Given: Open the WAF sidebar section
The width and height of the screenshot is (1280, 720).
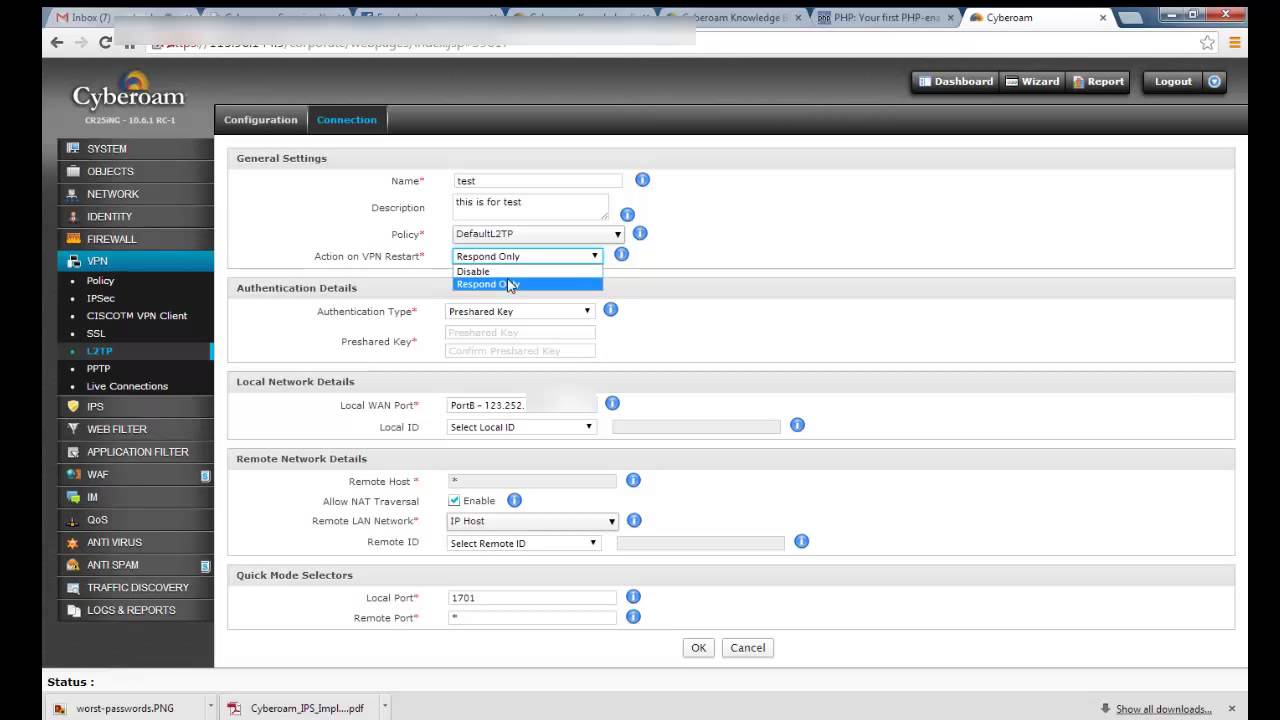Looking at the screenshot, I should [x=136, y=474].
